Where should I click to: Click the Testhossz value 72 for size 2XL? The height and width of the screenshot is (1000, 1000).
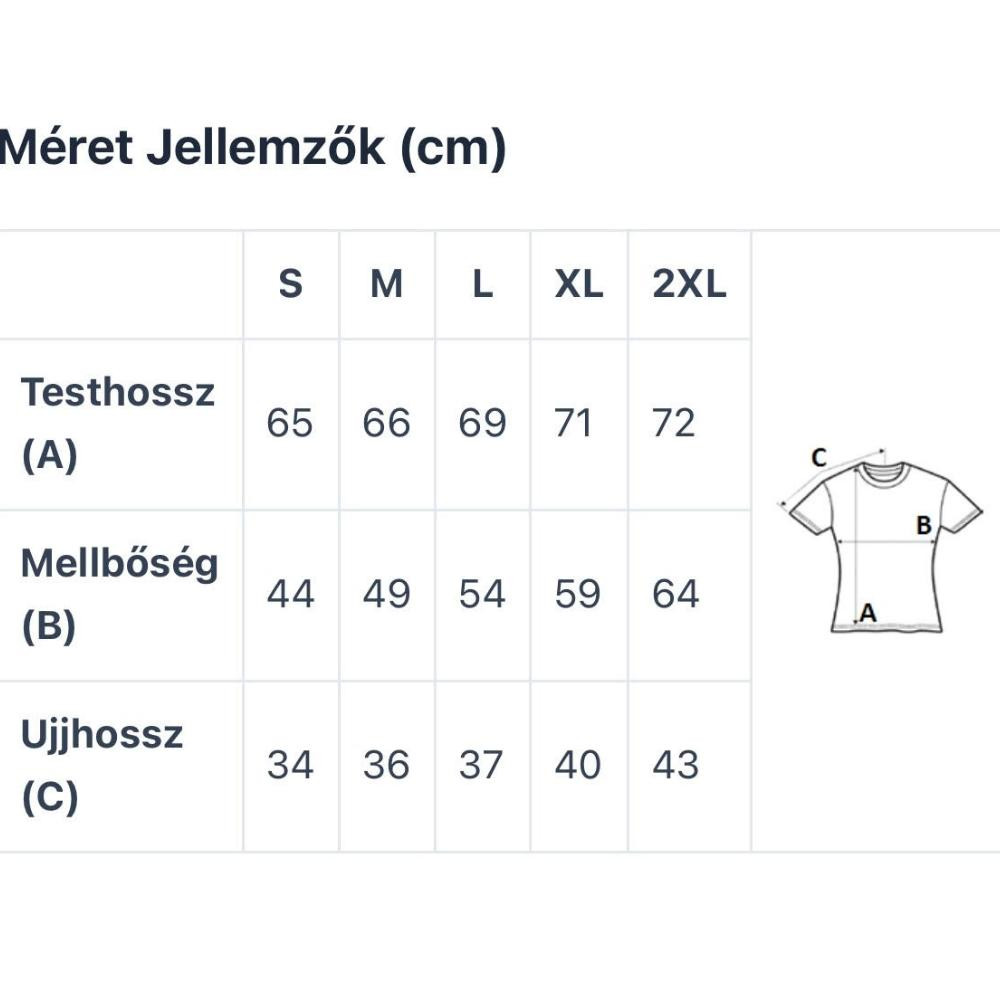coord(673,423)
